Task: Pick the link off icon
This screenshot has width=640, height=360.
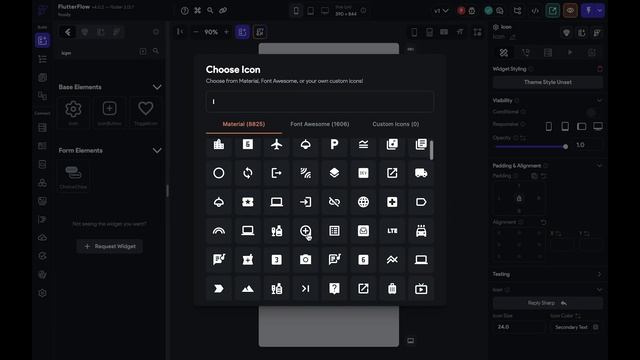Action: click(x=334, y=202)
